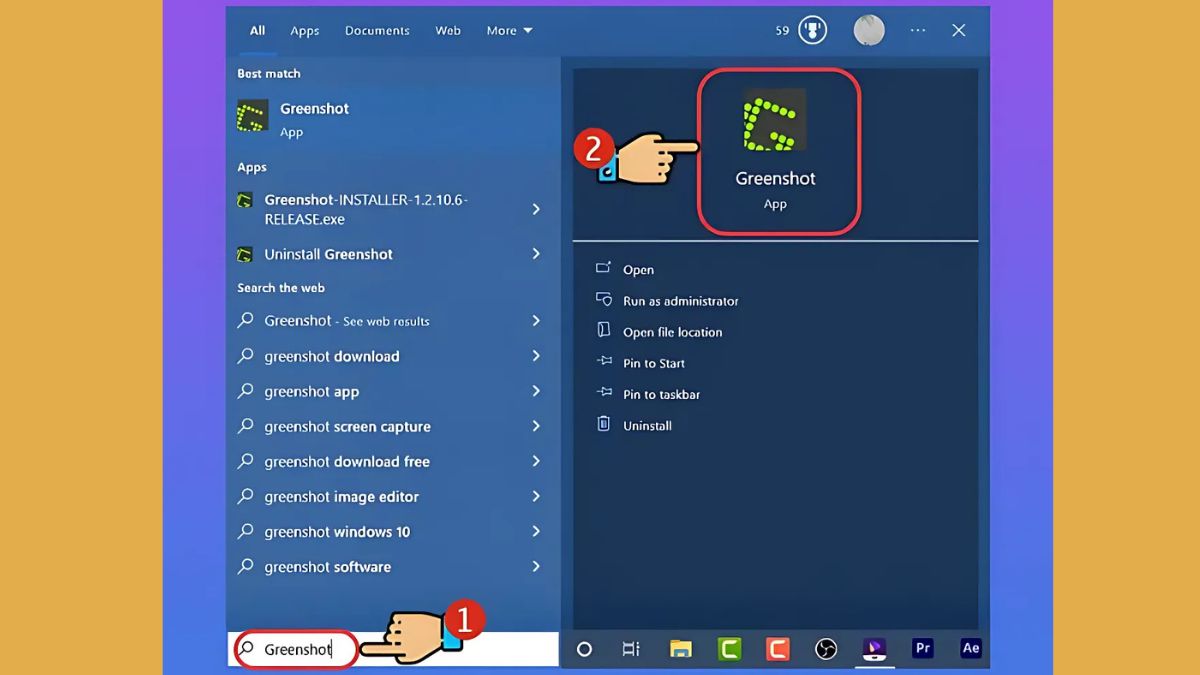This screenshot has height=675, width=1200.
Task: Click the Uninstall trash icon
Action: 603,424
